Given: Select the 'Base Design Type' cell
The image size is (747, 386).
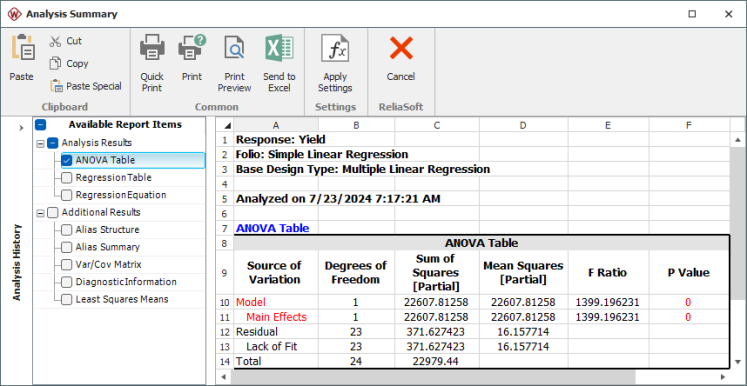Looking at the screenshot, I should (276, 169).
